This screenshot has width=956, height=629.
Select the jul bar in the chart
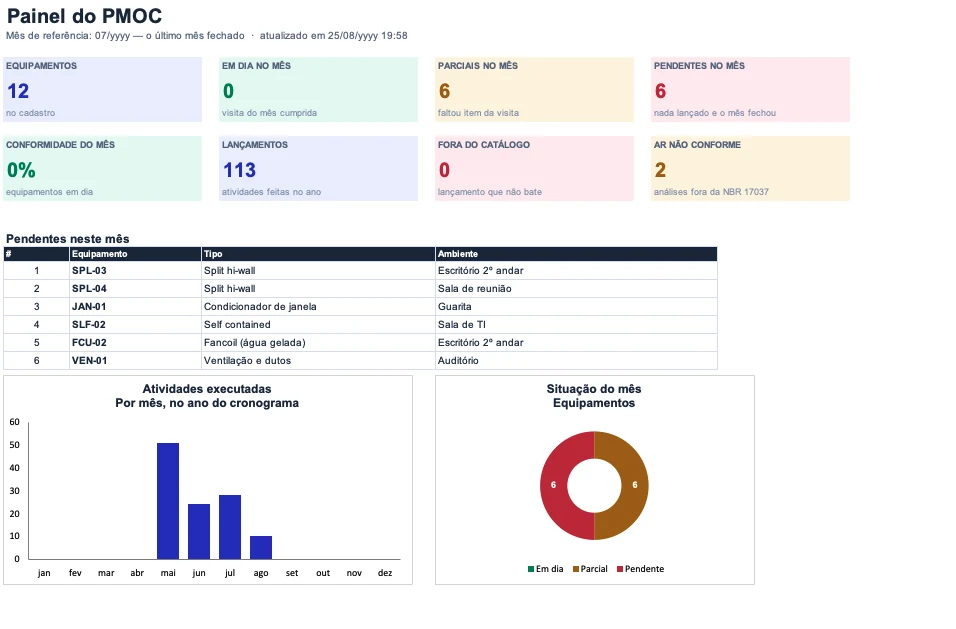point(230,527)
